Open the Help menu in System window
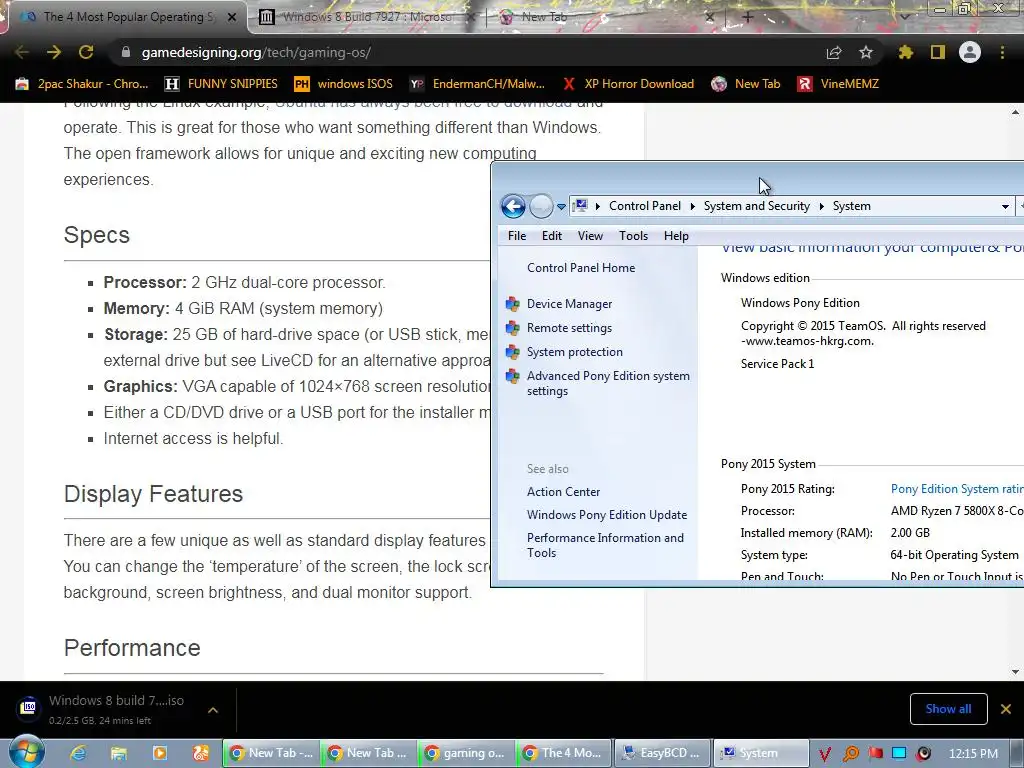This screenshot has height=768, width=1024. coord(676,236)
